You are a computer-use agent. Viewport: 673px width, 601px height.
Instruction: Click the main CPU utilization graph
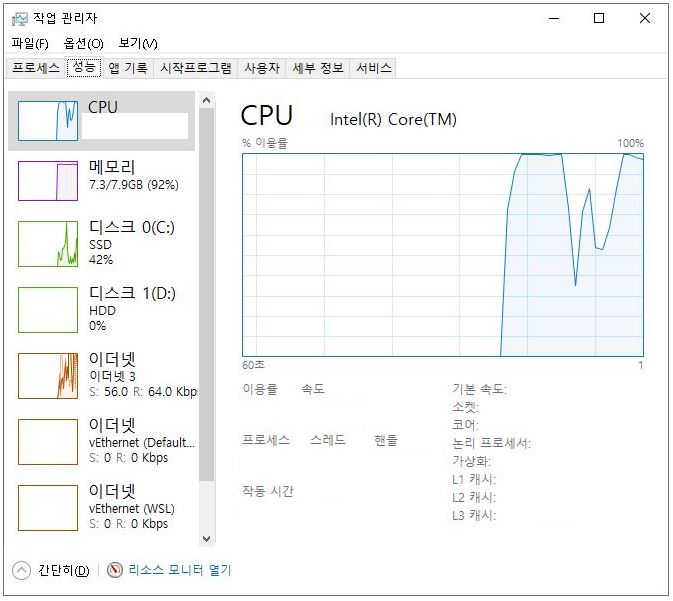(x=443, y=255)
